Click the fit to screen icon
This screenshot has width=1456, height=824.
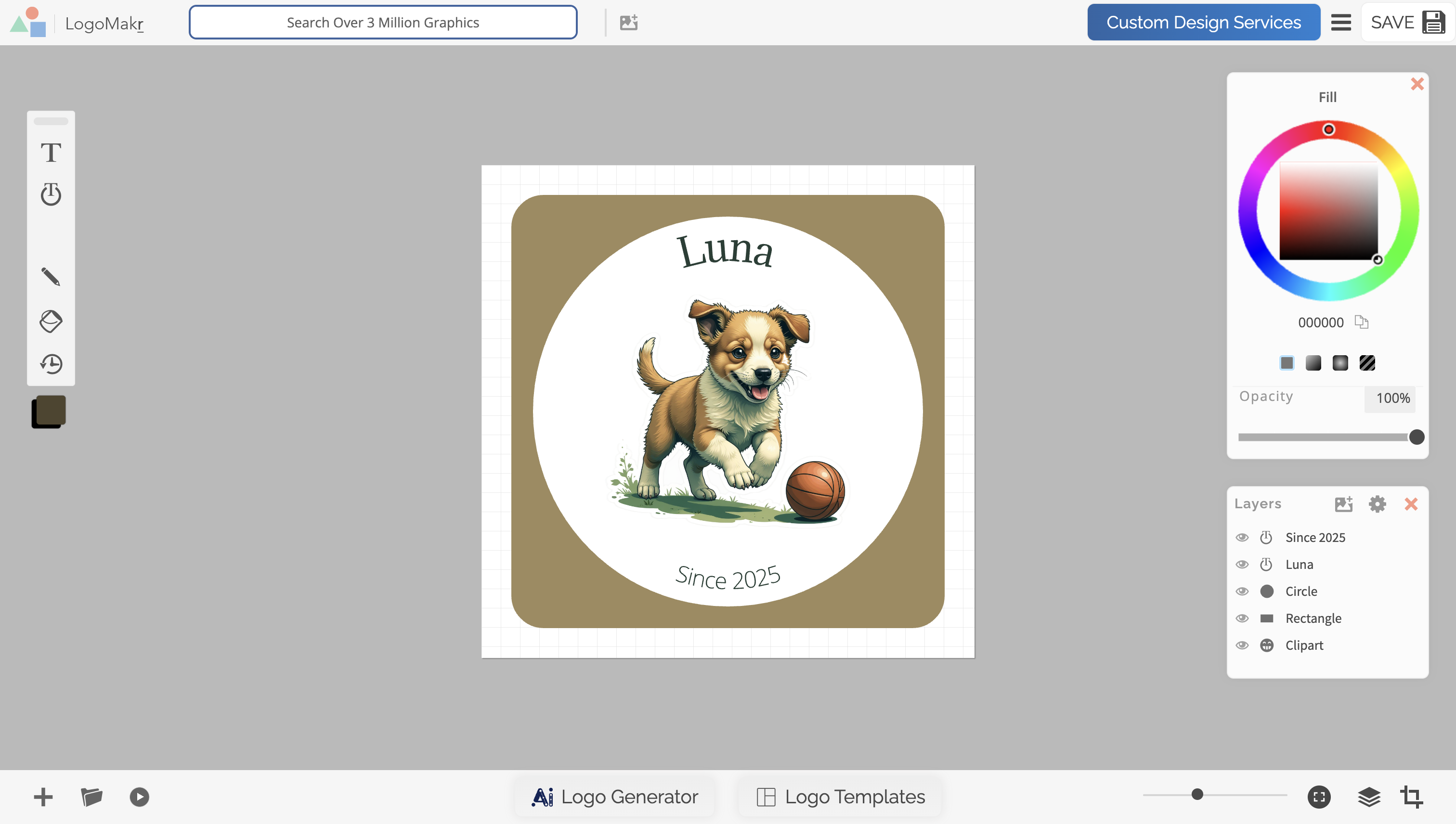[x=1319, y=797]
